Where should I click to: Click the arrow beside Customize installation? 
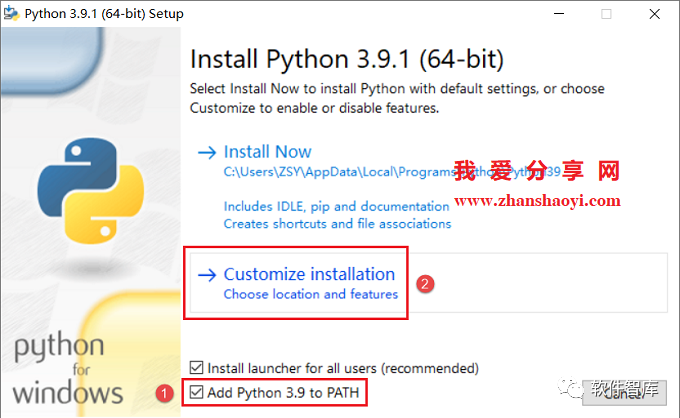coord(207,274)
